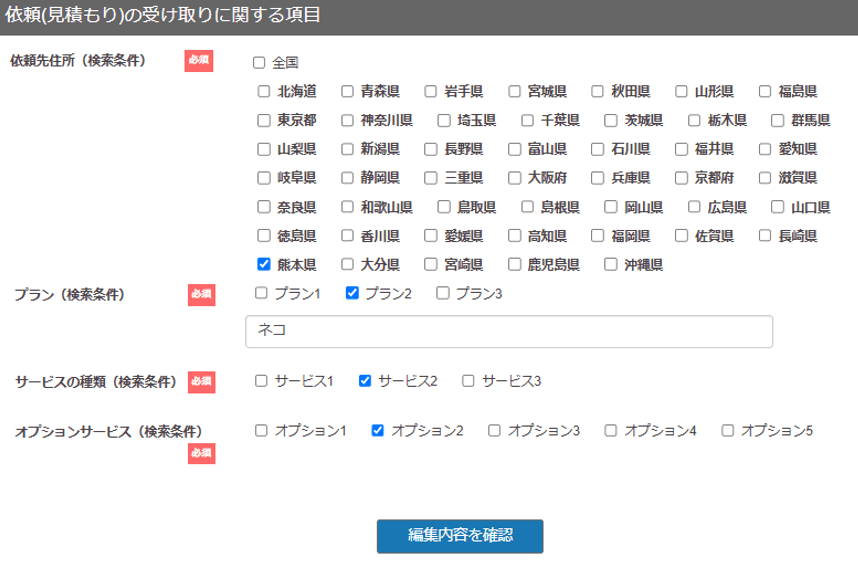858x565 pixels.
Task: Select 東京都 checkbox
Action: coord(264,120)
